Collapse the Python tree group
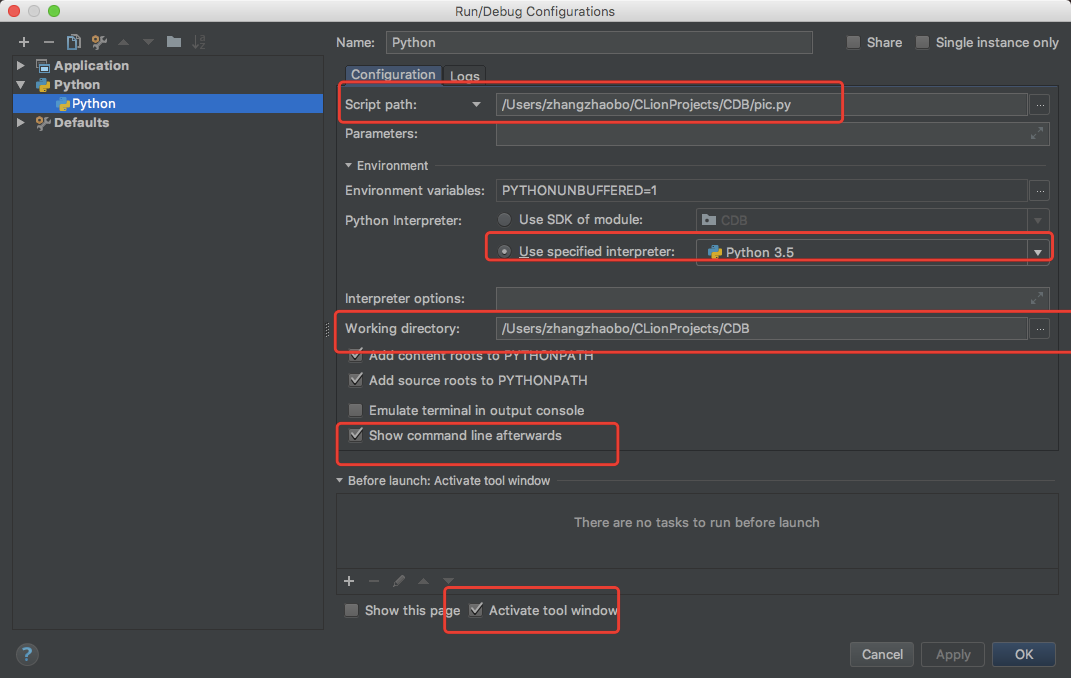 [x=20, y=85]
